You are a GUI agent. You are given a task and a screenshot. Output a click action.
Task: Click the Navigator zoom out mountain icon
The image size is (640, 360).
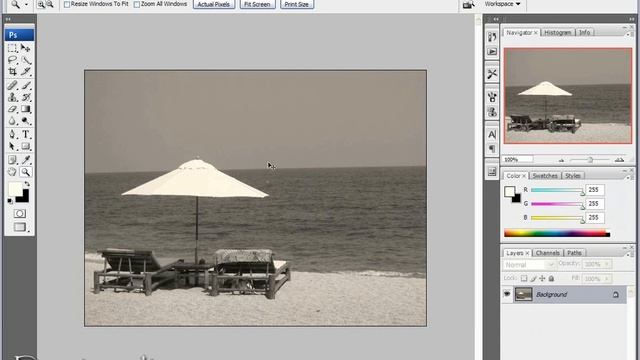point(562,160)
